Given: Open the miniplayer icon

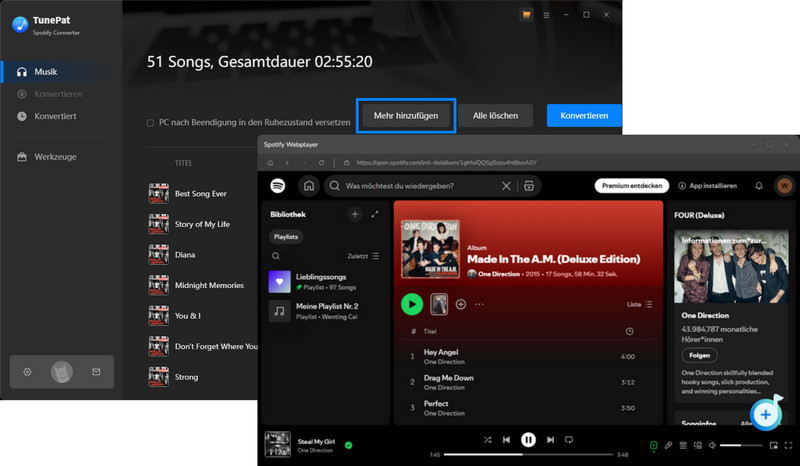Looking at the screenshot, I should click(x=773, y=446).
